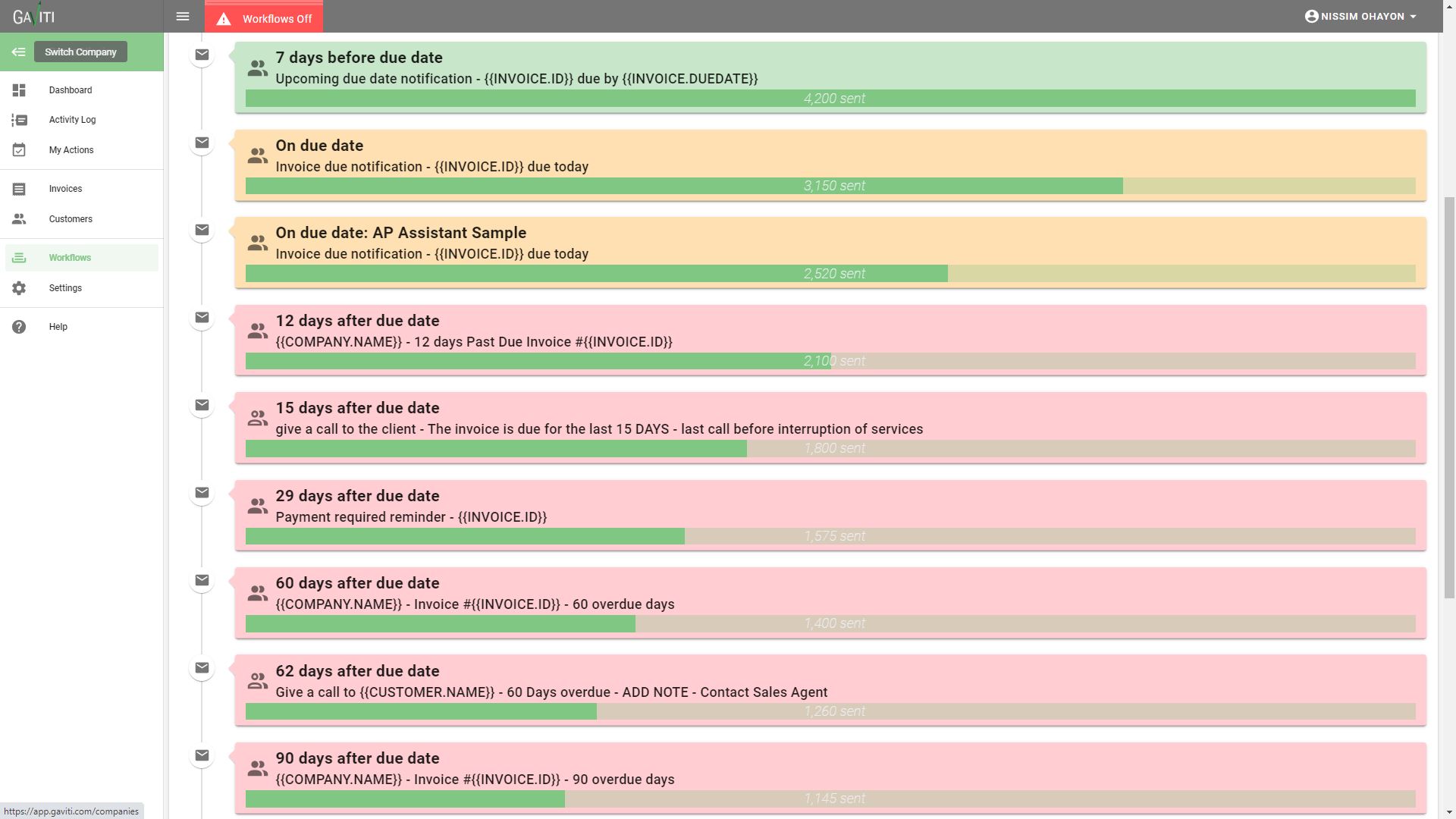The image size is (1456, 819).
Task: Click the Settings gear icon
Action: pyautogui.click(x=19, y=288)
